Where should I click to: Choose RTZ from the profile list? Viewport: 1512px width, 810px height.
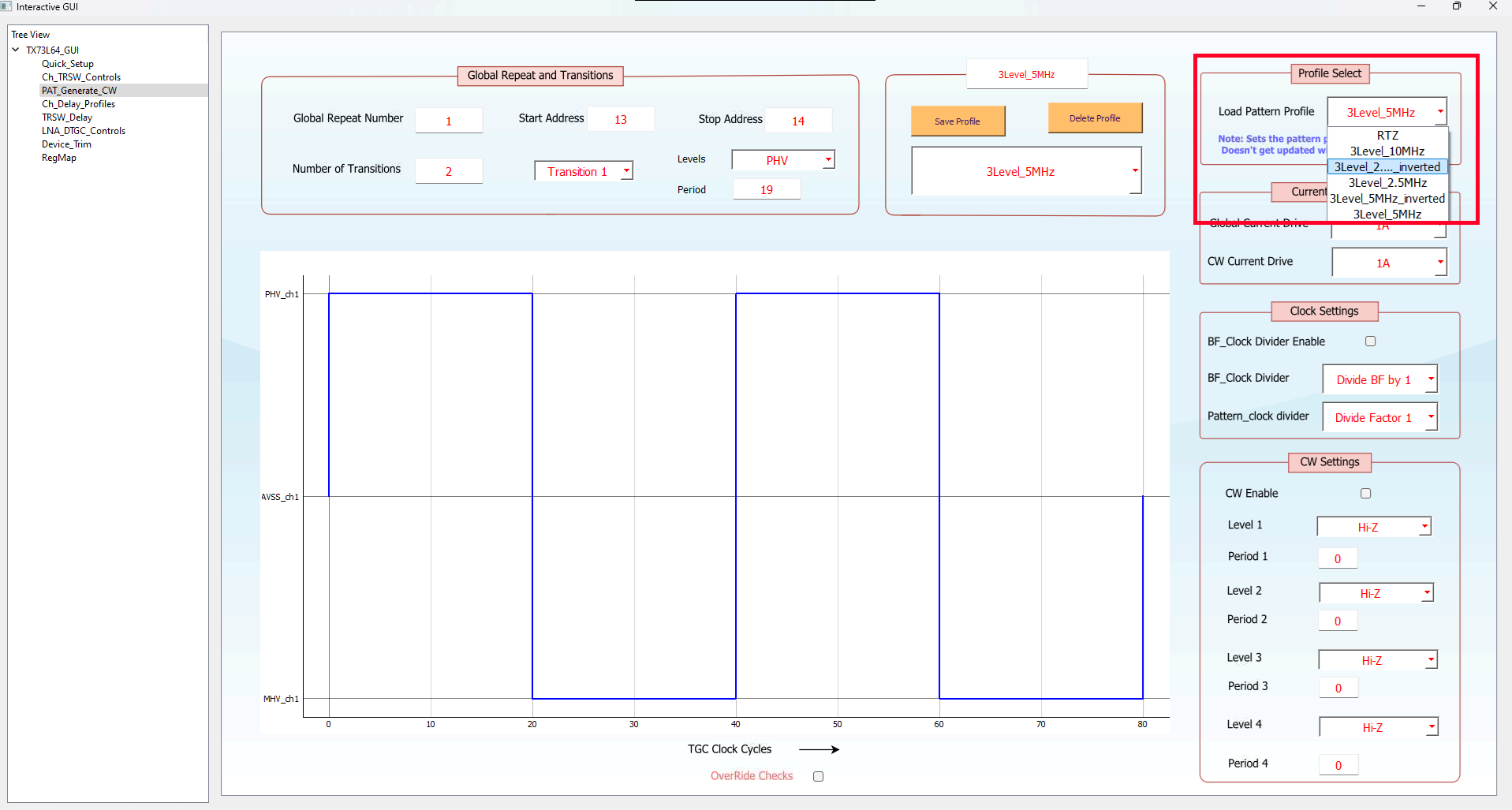1387,136
